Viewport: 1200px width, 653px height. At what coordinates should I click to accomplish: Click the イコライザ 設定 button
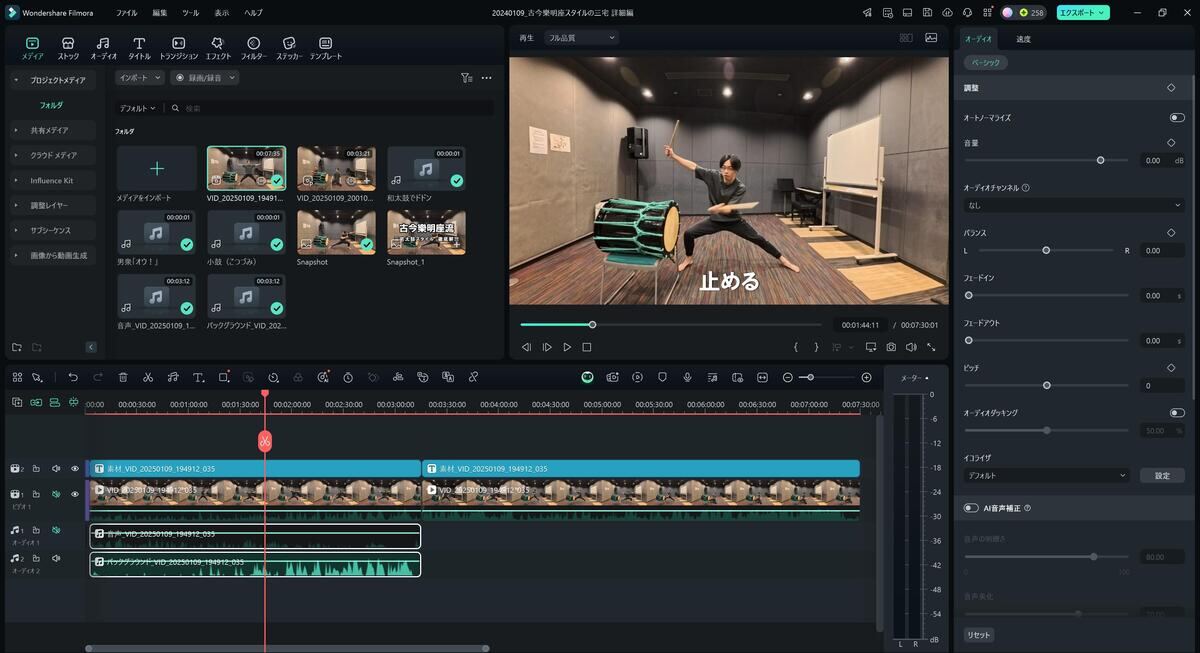(x=1162, y=476)
